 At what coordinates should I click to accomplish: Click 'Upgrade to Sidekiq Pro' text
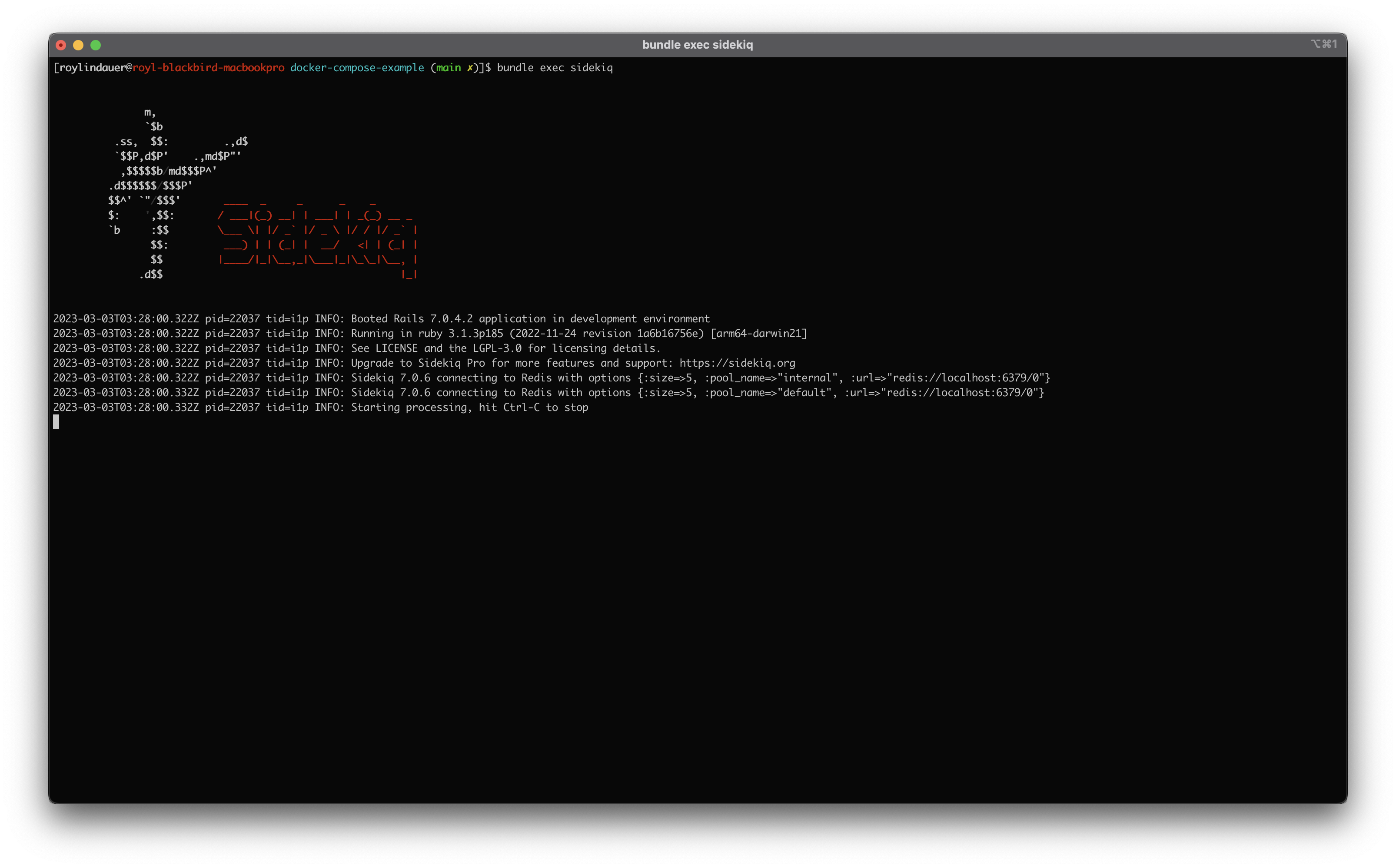418,363
